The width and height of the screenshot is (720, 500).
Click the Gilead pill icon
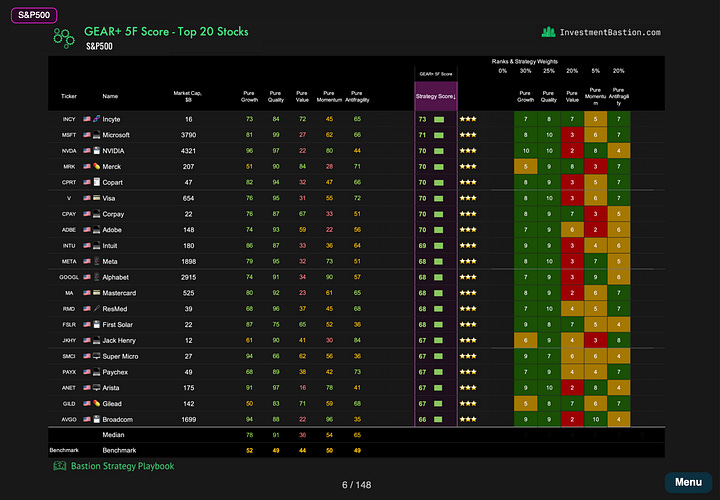(96, 404)
